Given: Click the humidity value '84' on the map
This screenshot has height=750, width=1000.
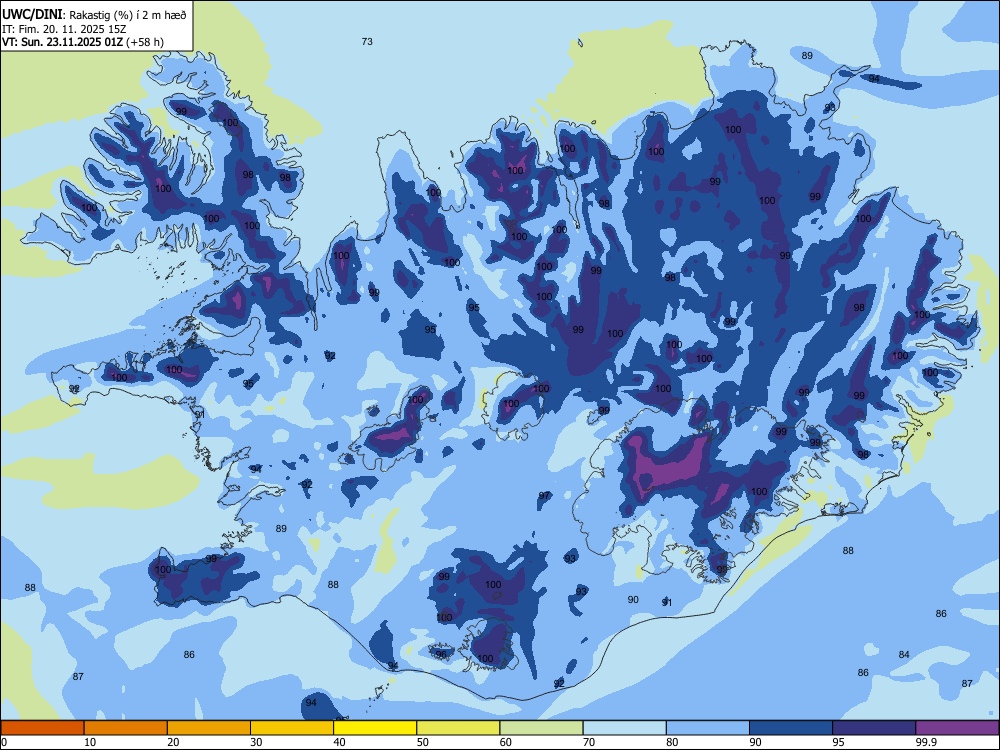Looking at the screenshot, I should [x=904, y=654].
